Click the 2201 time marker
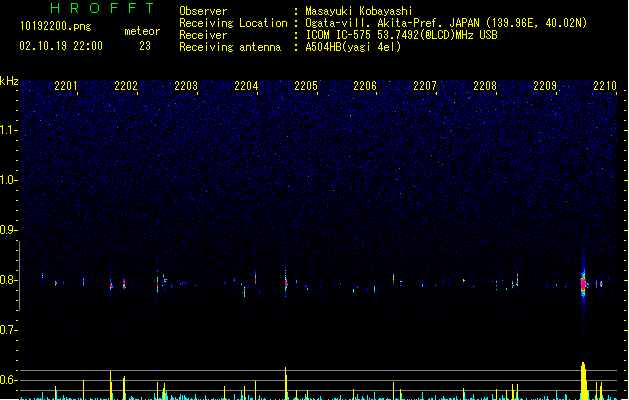The width and height of the screenshot is (629, 400). [66, 86]
